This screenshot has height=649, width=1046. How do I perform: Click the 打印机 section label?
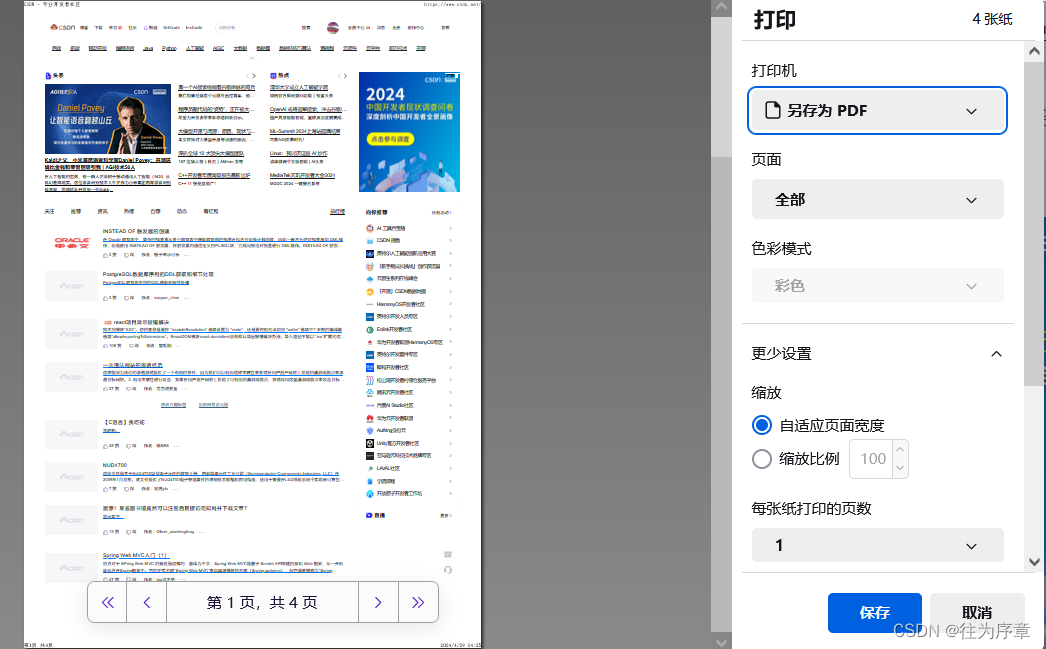point(774,71)
